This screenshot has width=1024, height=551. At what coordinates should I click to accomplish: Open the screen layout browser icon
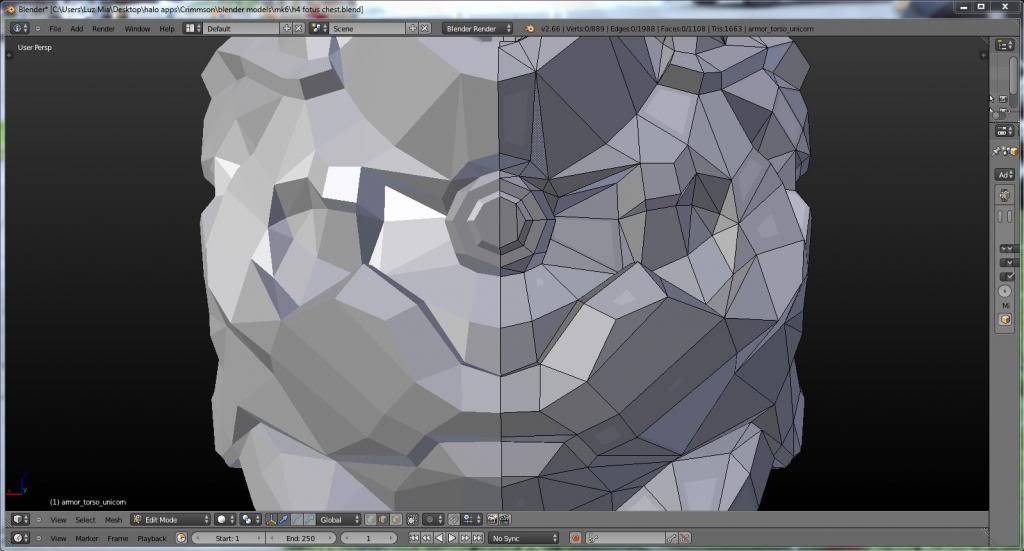click(x=192, y=28)
